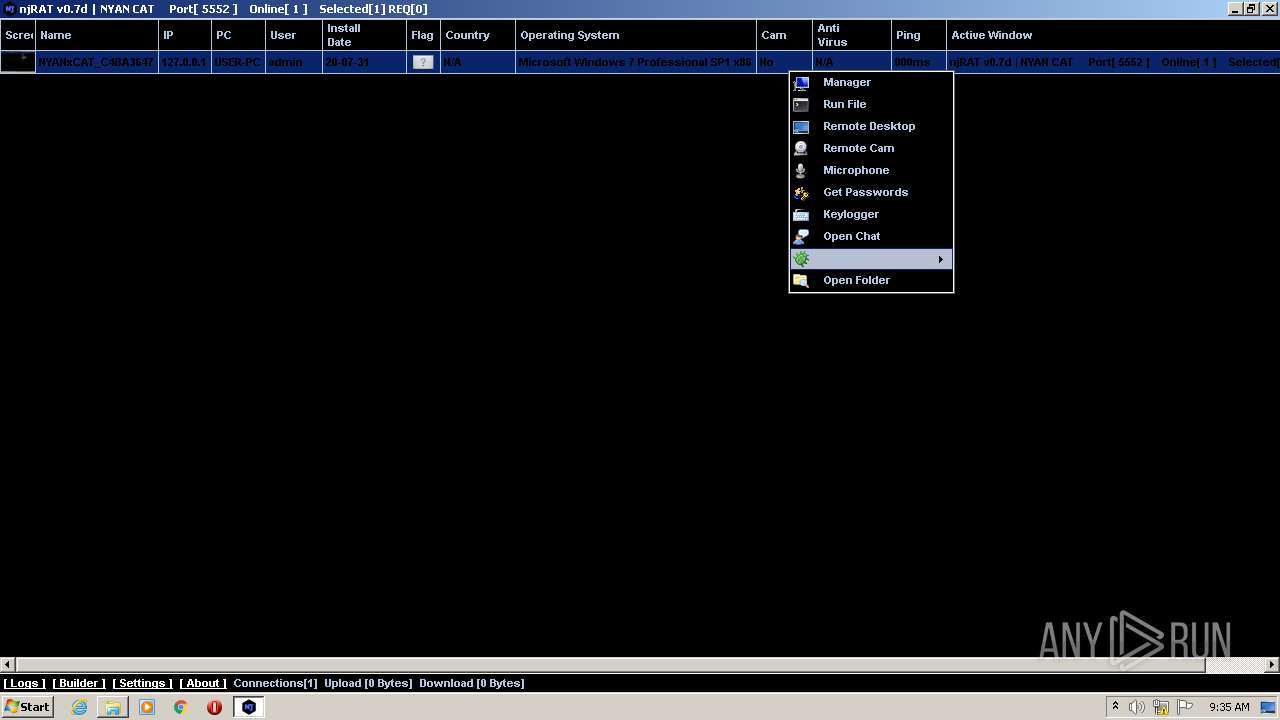This screenshot has width=1280, height=720.
Task: Click the 127.0.0.1 IP cell
Action: coord(184,62)
